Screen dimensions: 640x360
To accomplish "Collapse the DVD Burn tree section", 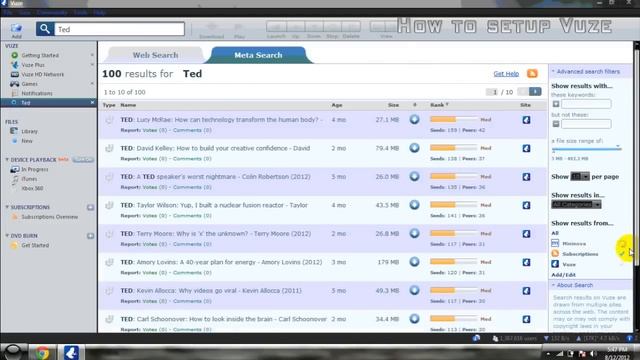I will pos(7,236).
